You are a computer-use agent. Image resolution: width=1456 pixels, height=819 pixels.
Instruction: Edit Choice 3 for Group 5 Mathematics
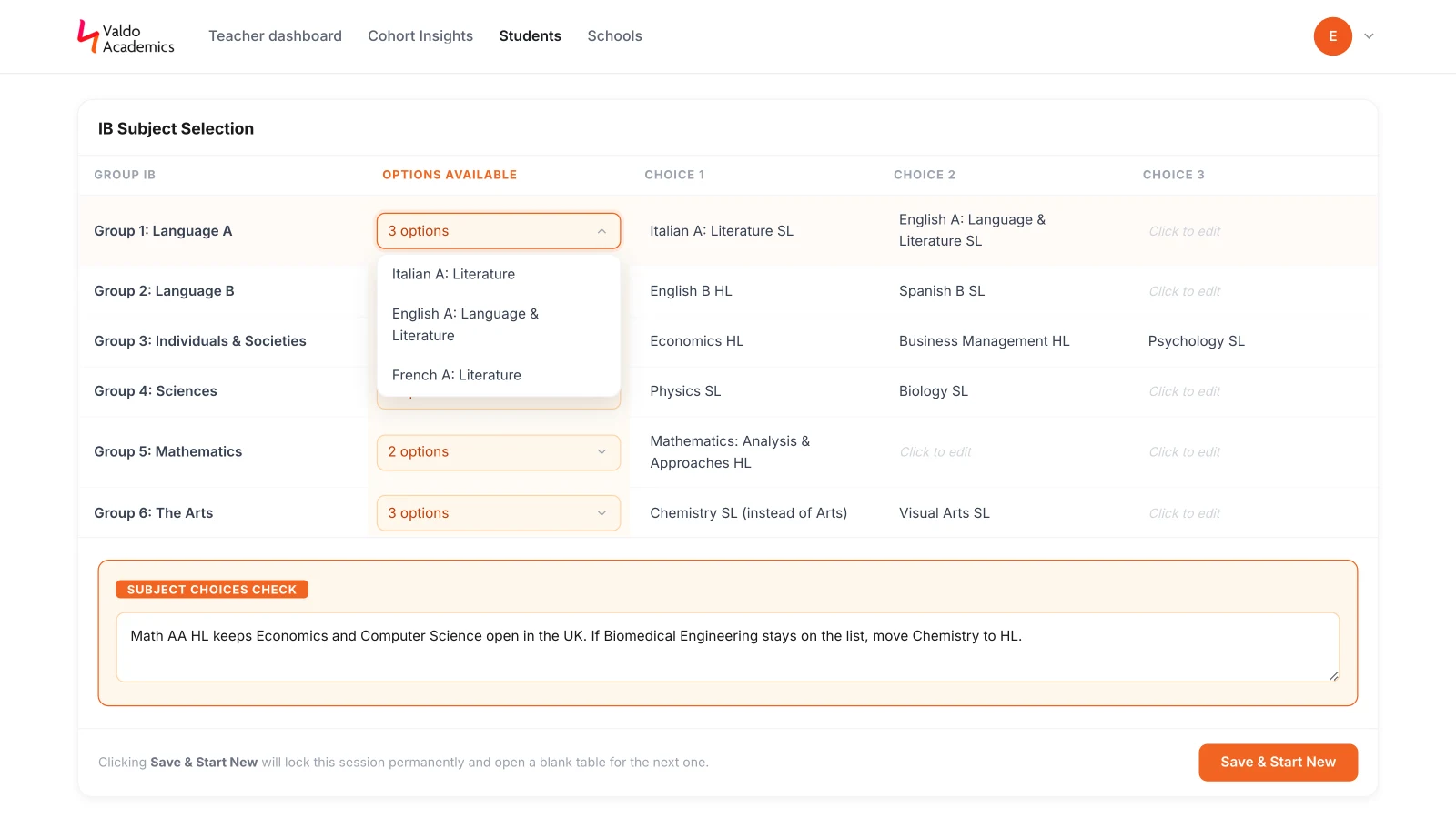pyautogui.click(x=1184, y=452)
